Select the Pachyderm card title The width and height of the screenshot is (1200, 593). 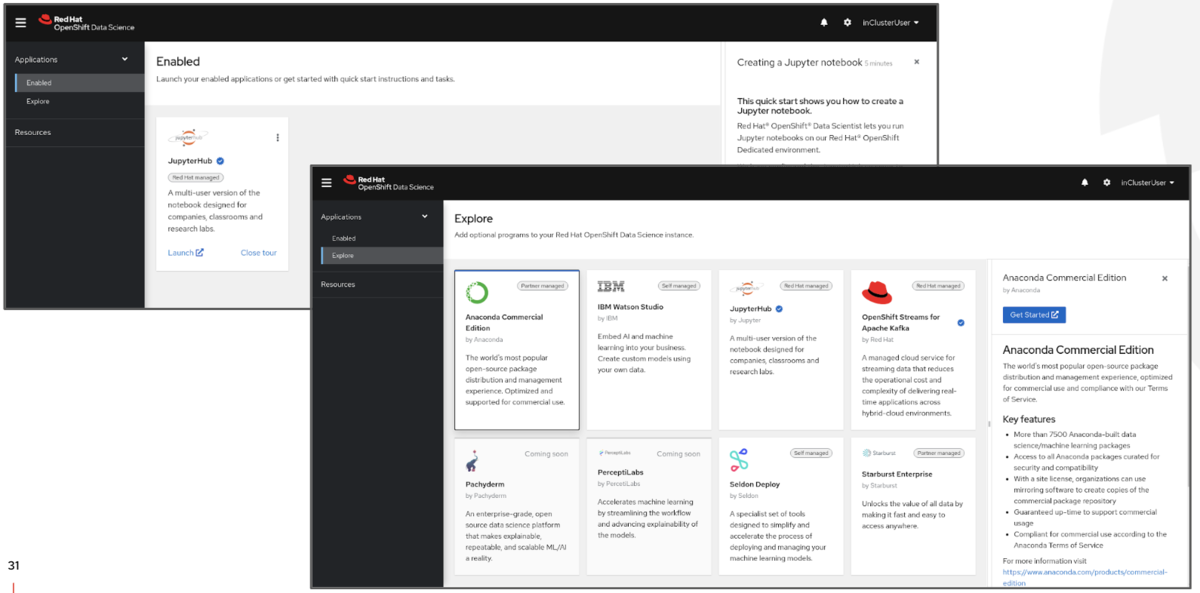pyautogui.click(x=485, y=485)
